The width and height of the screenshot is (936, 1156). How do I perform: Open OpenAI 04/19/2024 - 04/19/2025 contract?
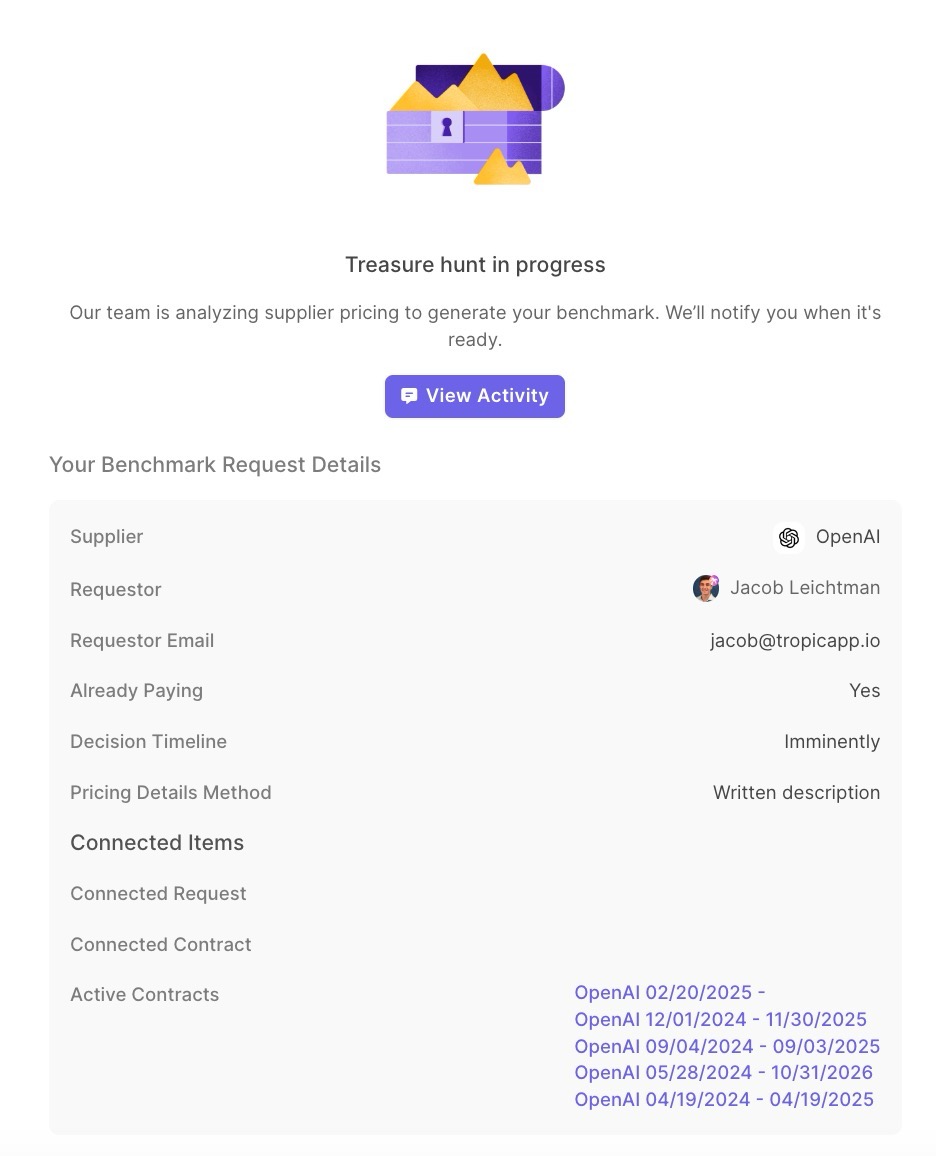(x=724, y=1099)
